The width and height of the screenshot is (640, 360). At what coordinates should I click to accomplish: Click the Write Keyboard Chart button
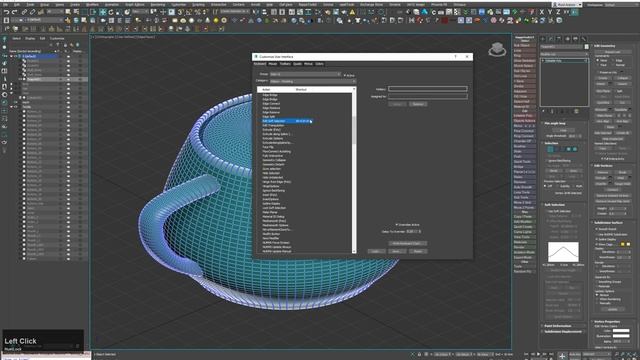(407, 243)
